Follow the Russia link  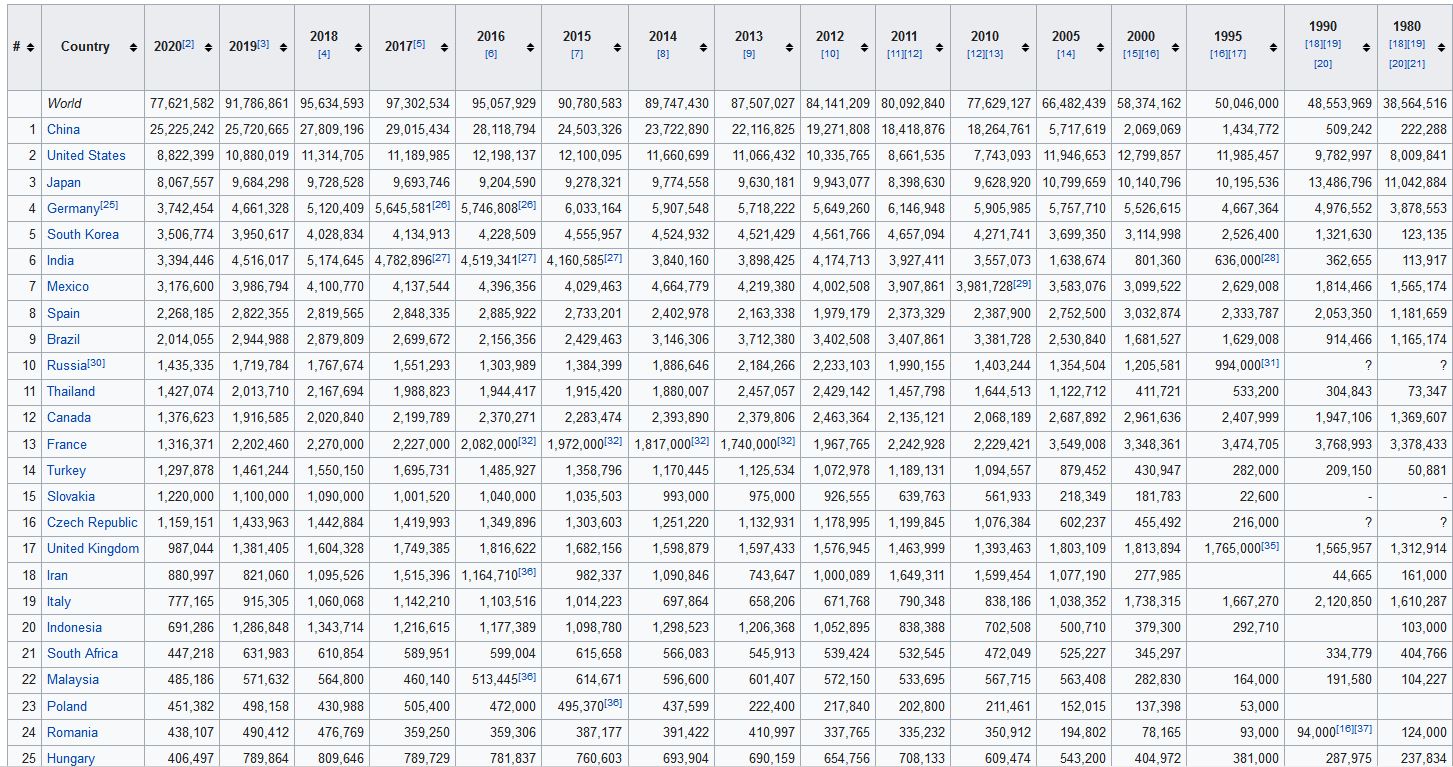pos(67,365)
